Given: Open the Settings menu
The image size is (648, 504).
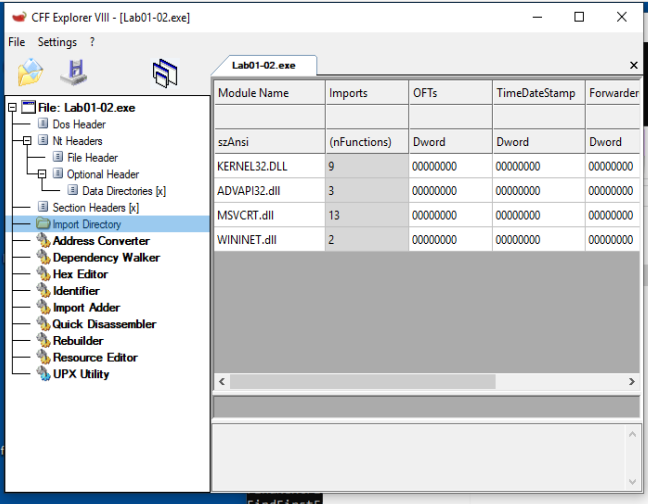Looking at the screenshot, I should [57, 42].
